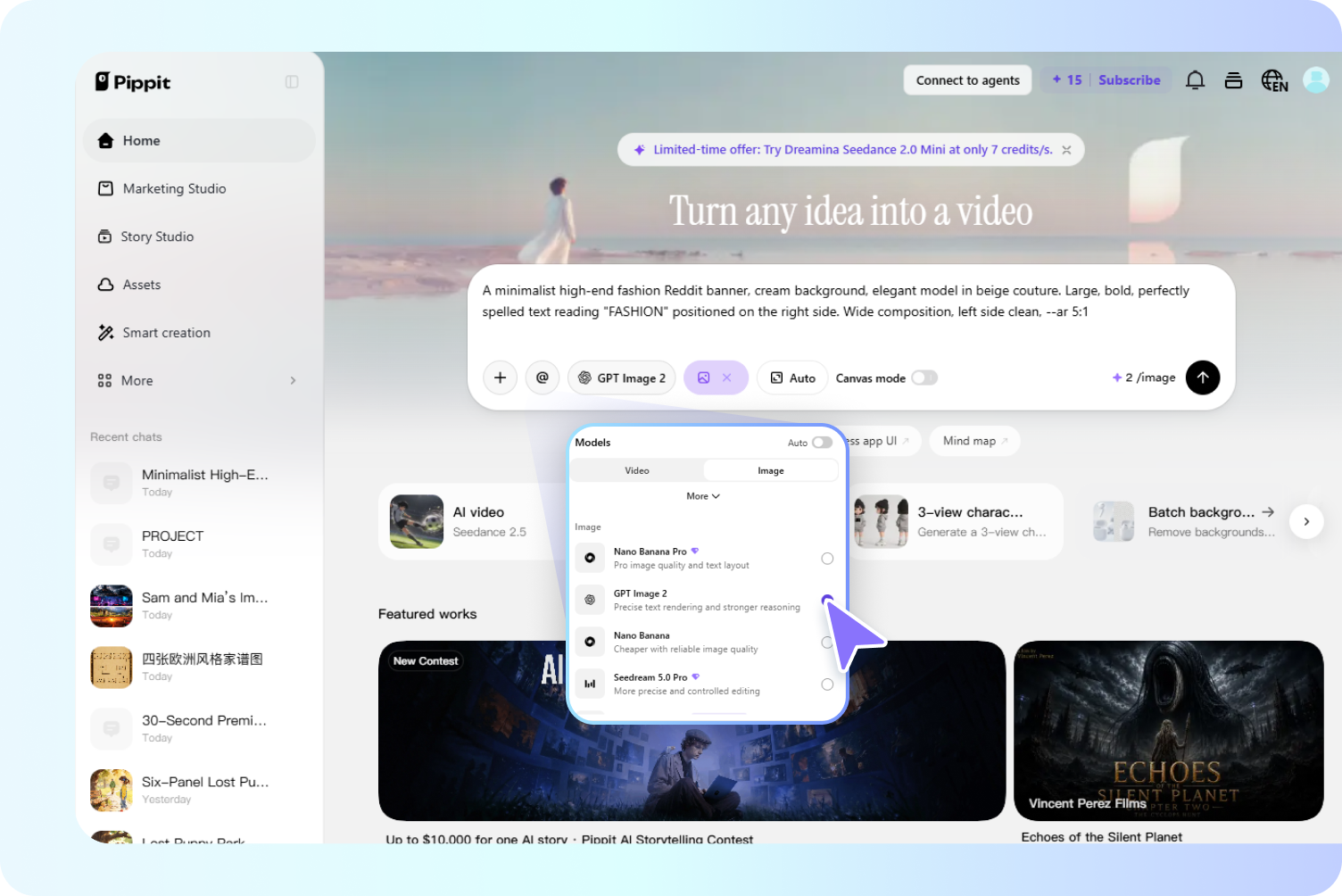The image size is (1342, 896).
Task: Switch to the Video tab in Models
Action: coord(637,470)
